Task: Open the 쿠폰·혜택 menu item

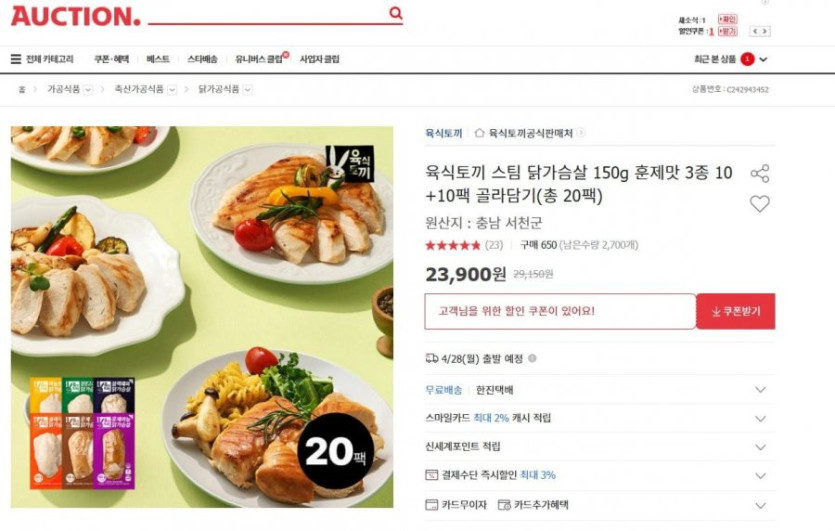Action: (111, 59)
